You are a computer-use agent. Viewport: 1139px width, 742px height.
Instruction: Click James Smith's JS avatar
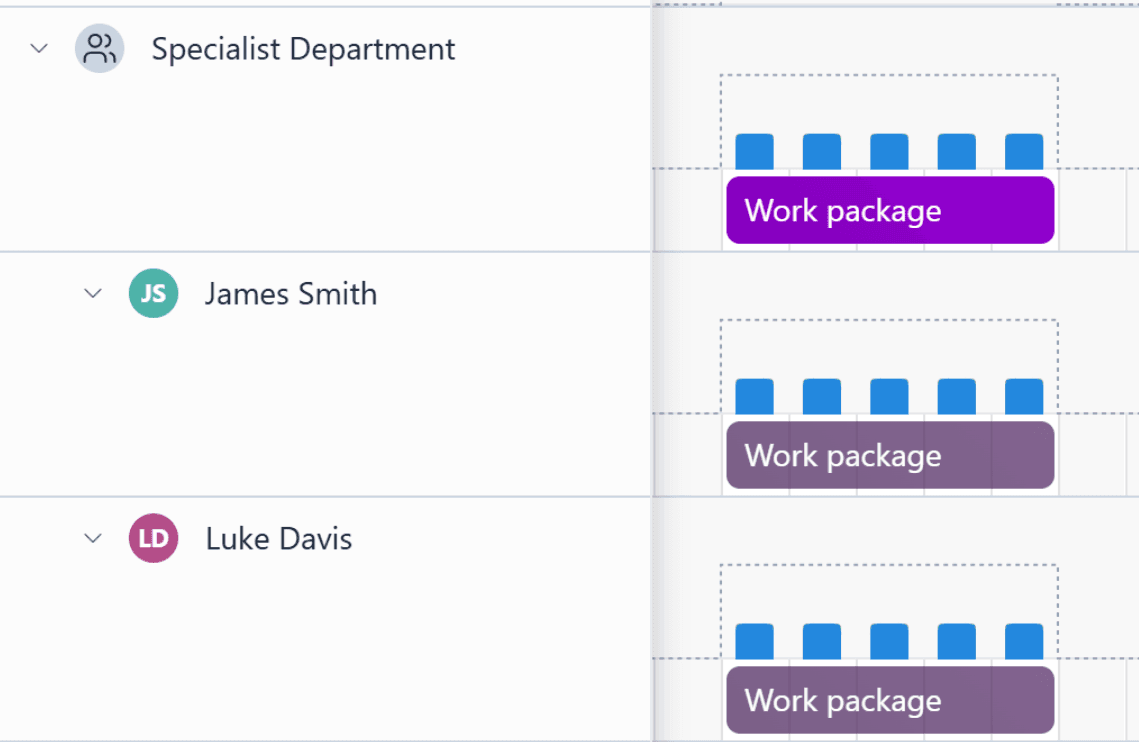[x=153, y=294]
